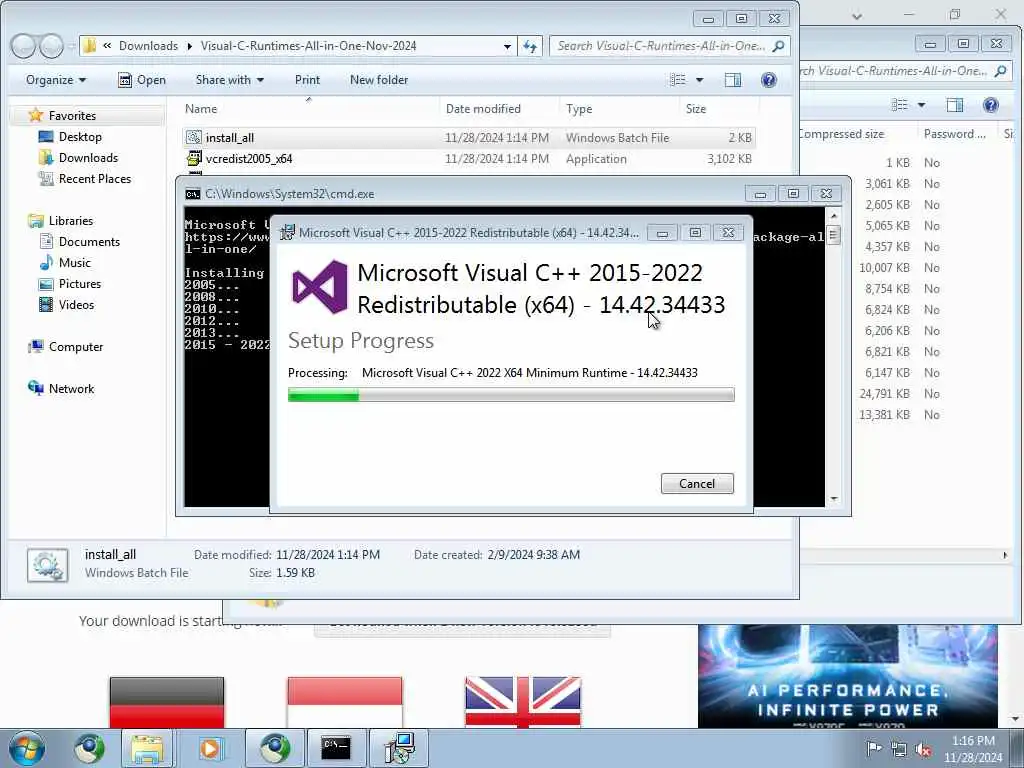Click the AI Performance Infinite Power ad

pyautogui.click(x=848, y=677)
